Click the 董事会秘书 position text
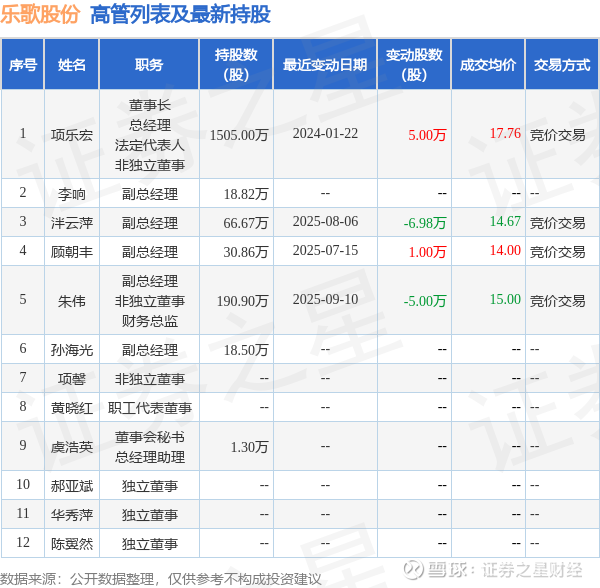600x588 pixels. click(149, 437)
